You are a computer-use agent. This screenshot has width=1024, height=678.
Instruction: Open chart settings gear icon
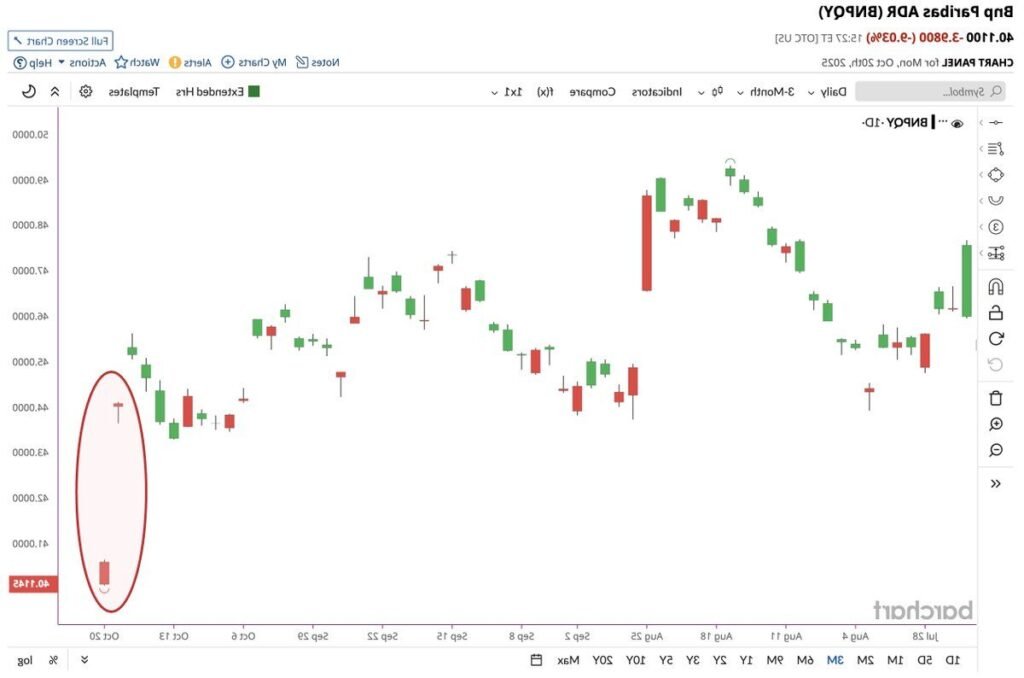(x=86, y=92)
